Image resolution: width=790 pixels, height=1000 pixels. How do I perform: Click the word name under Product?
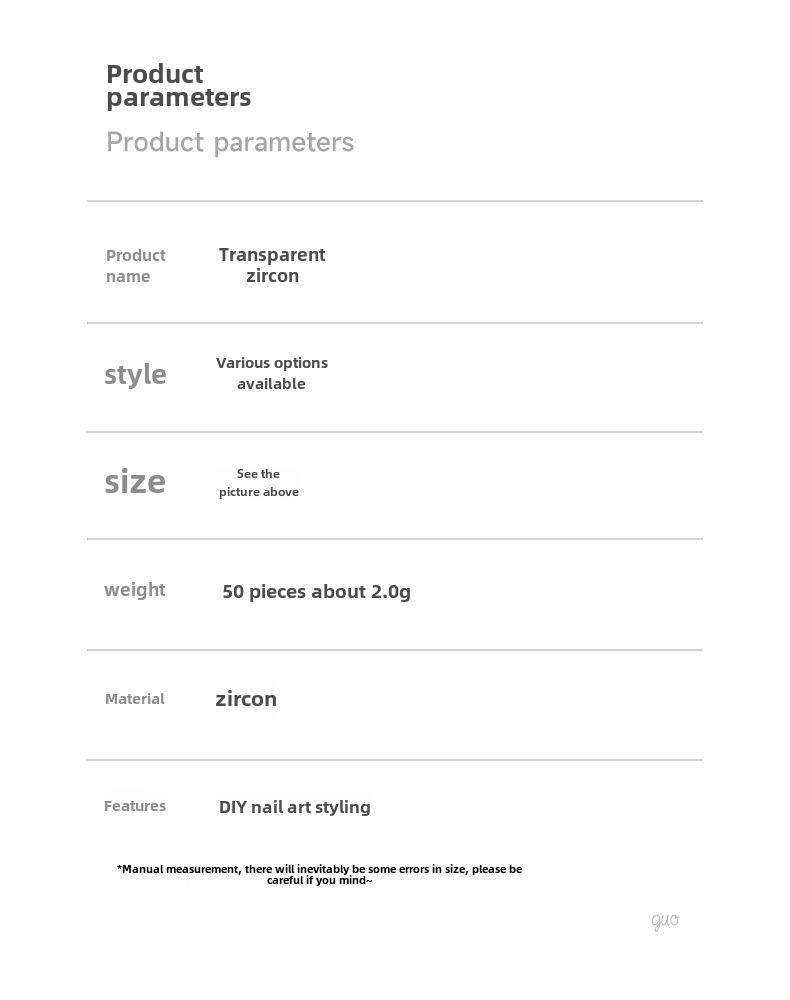coord(128,277)
